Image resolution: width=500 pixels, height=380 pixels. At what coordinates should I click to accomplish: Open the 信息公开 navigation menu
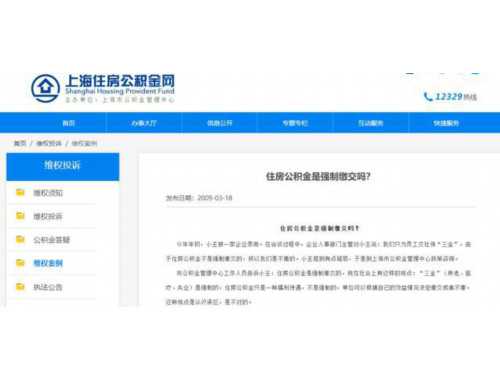click(x=220, y=123)
